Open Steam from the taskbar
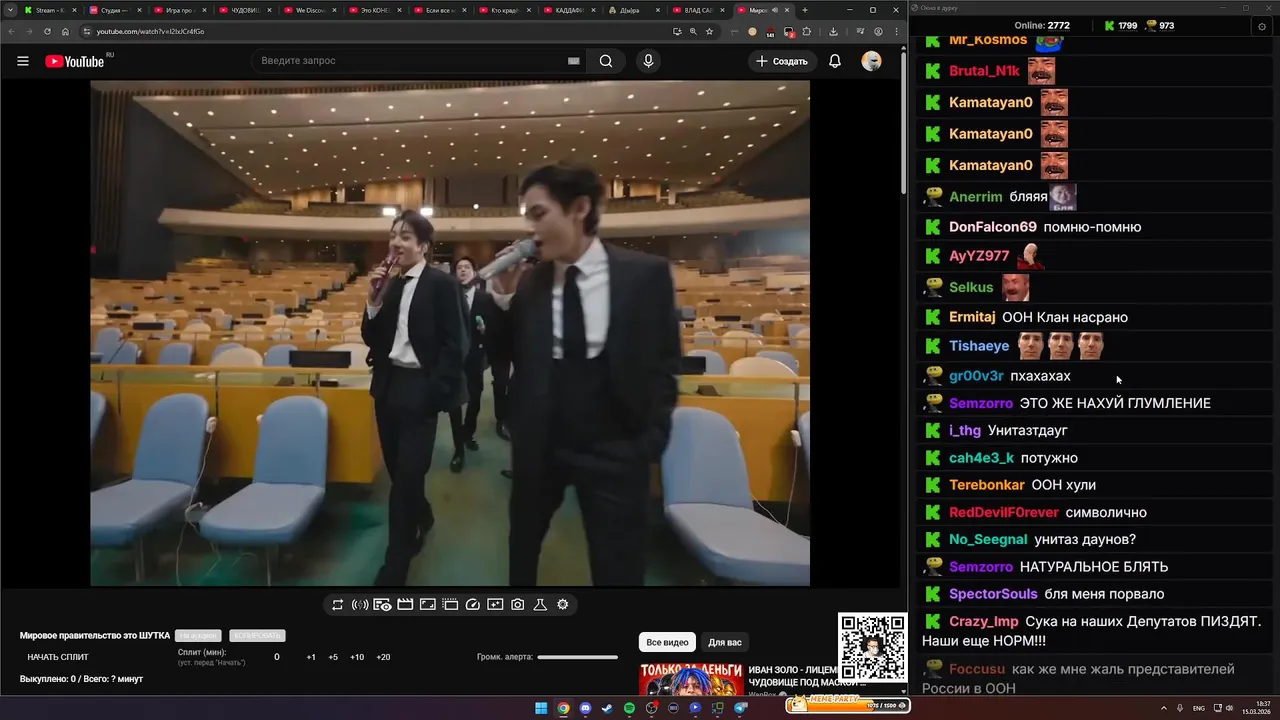Viewport: 1280px width, 720px height. coord(607,708)
